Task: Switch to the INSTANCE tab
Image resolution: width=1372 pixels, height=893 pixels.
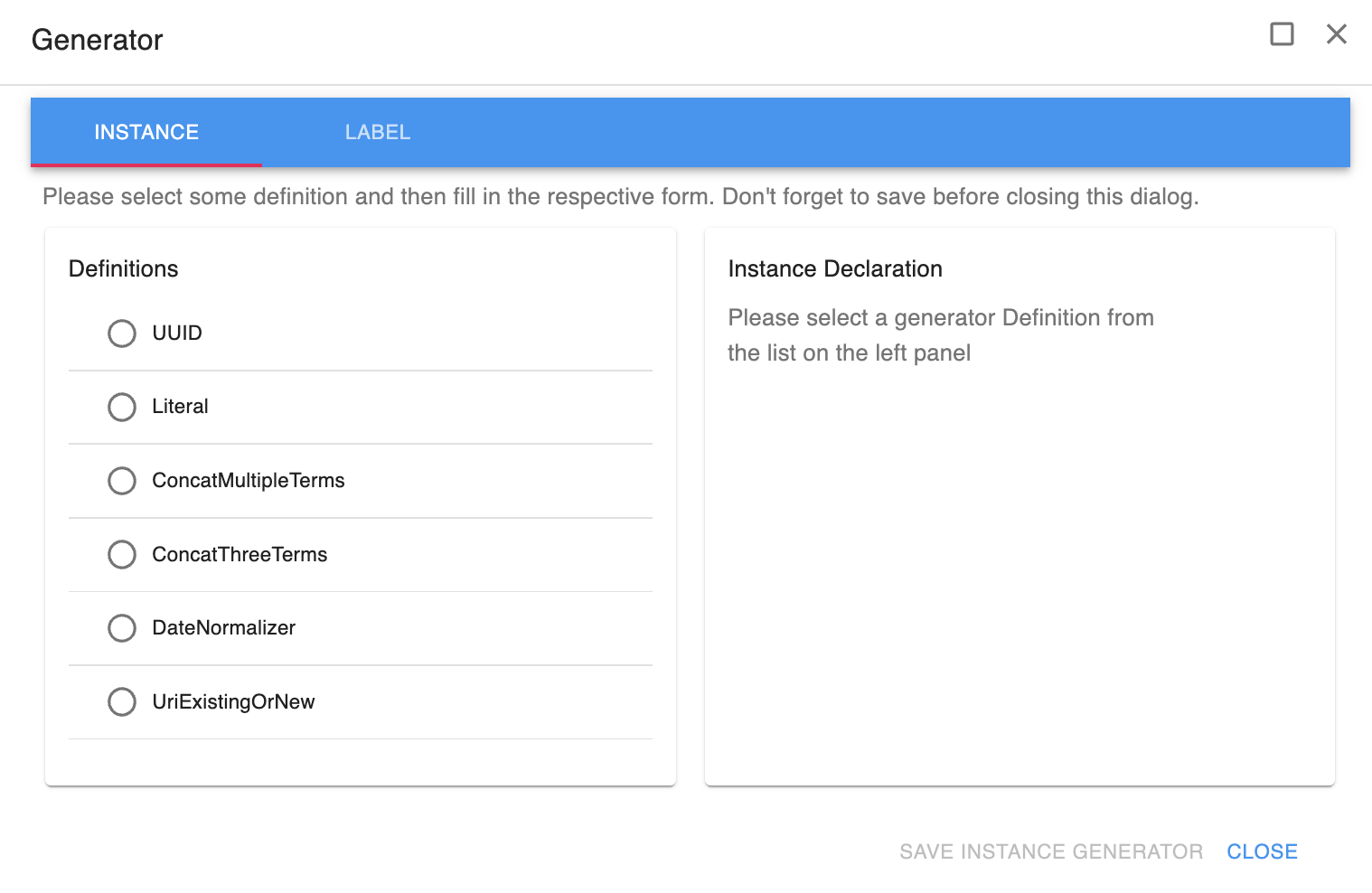Action: pyautogui.click(x=146, y=132)
